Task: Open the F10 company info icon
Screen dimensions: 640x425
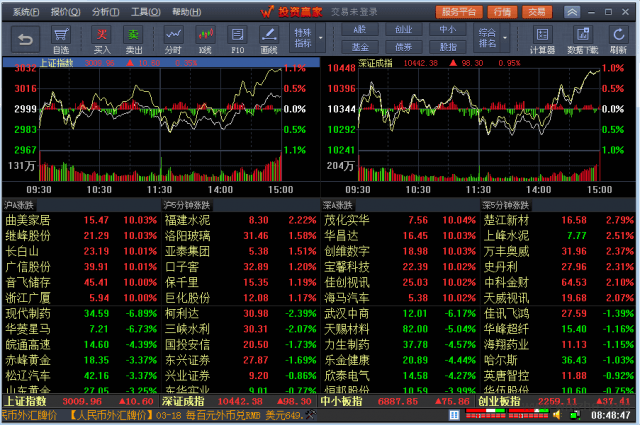Action: (x=237, y=40)
